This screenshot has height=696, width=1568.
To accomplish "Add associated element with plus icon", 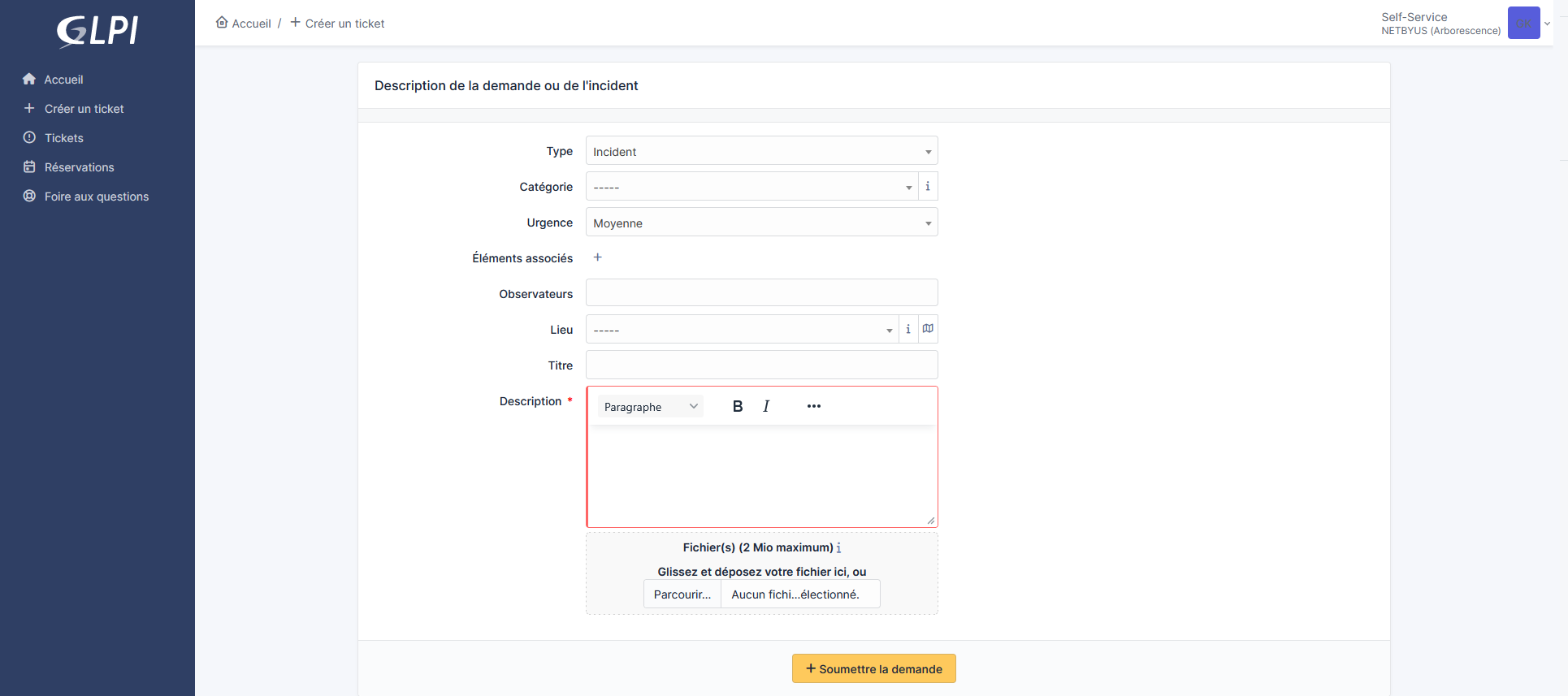I will [x=598, y=257].
